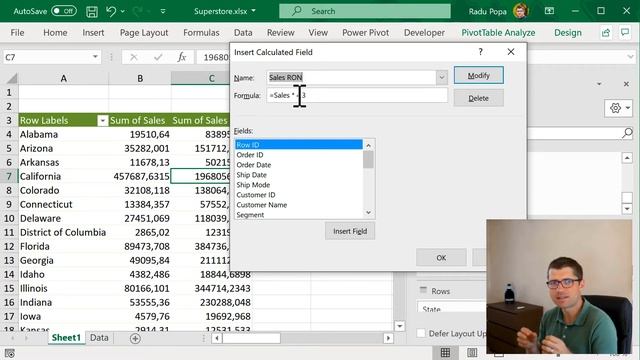Screen dimensions: 640x360
Task: Open the Page Layout tab
Action: tap(144, 33)
